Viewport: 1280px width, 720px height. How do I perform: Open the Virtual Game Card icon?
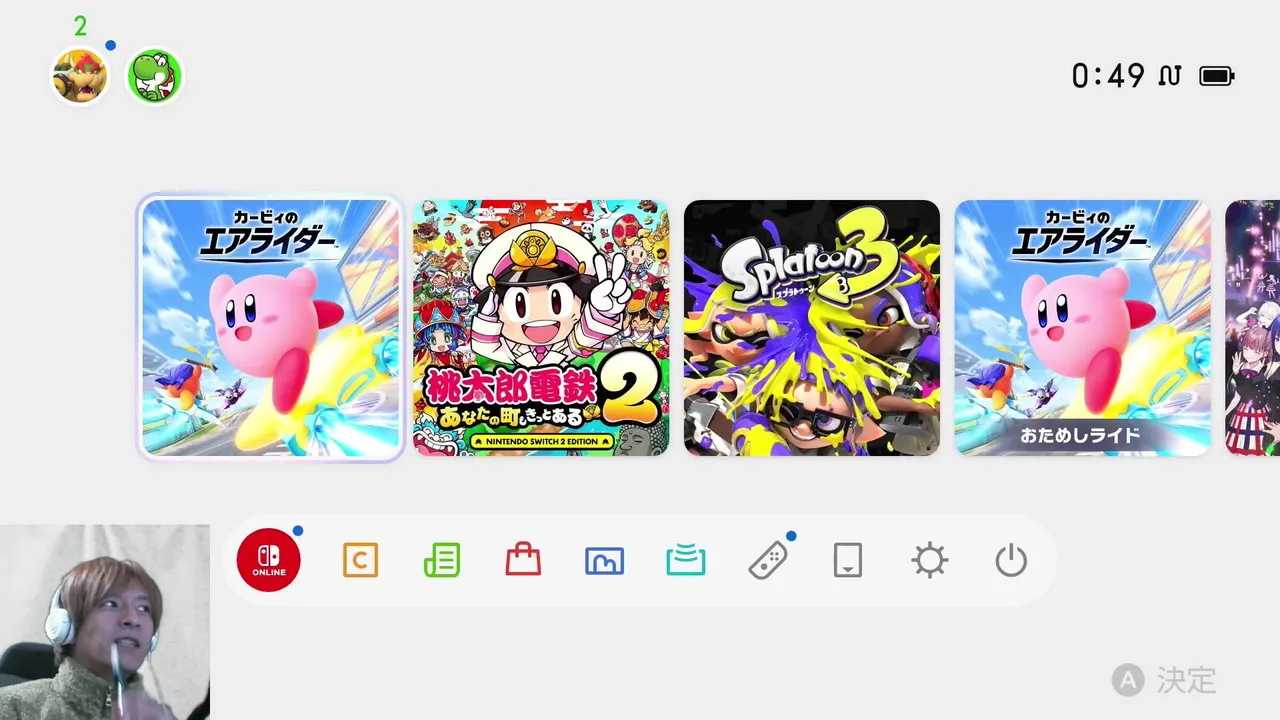[x=848, y=561]
